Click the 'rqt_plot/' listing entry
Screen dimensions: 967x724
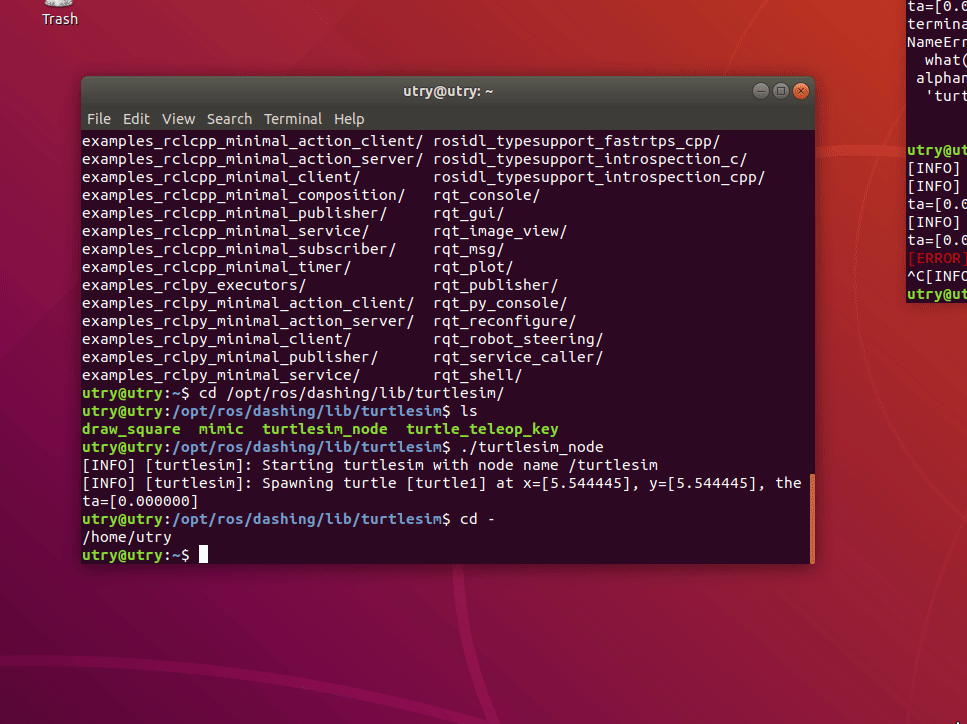click(x=473, y=267)
